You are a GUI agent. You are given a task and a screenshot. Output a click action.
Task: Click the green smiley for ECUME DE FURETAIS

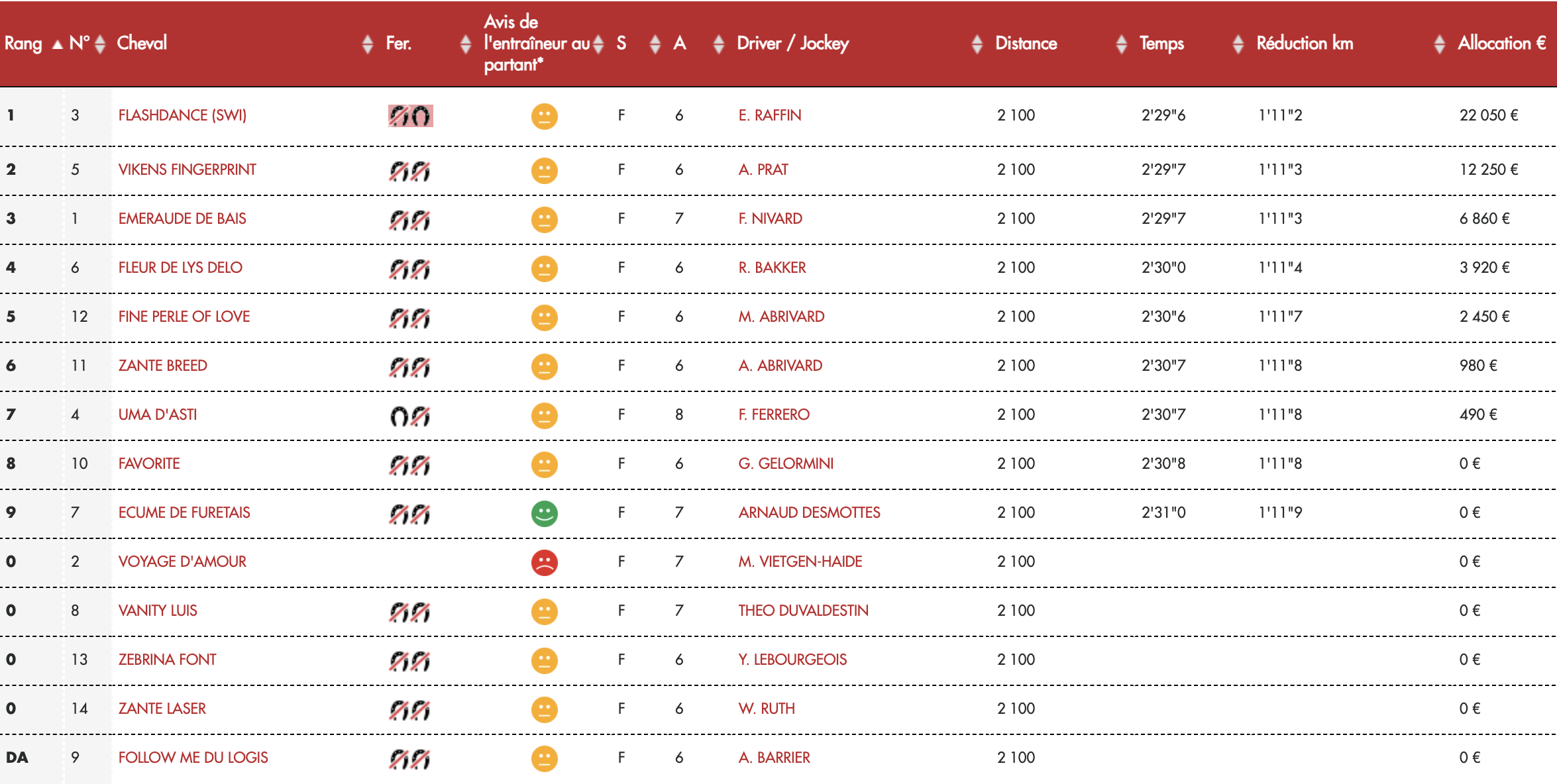(545, 514)
